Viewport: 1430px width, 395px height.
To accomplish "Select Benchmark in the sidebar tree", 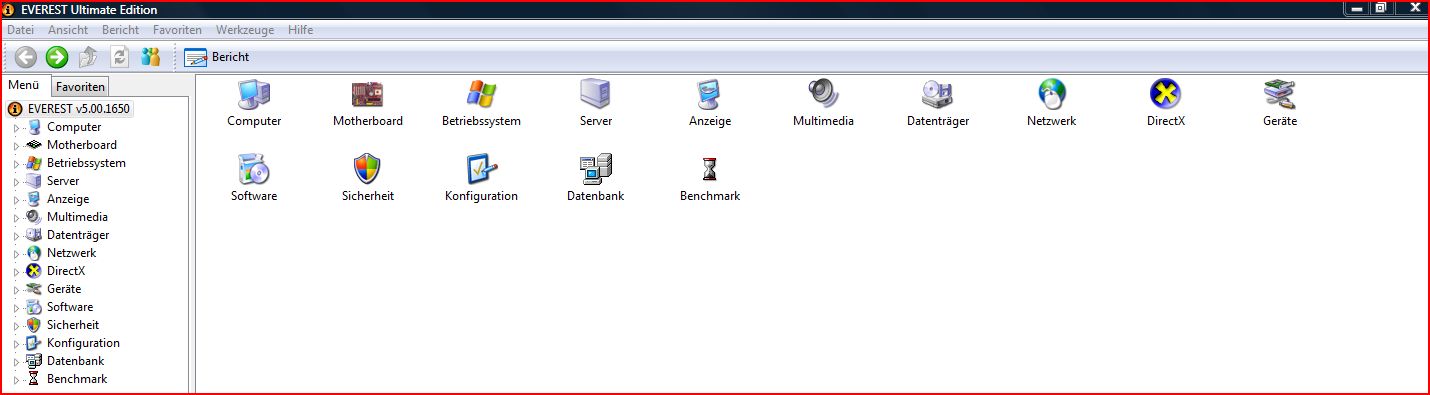I will pyautogui.click(x=77, y=379).
